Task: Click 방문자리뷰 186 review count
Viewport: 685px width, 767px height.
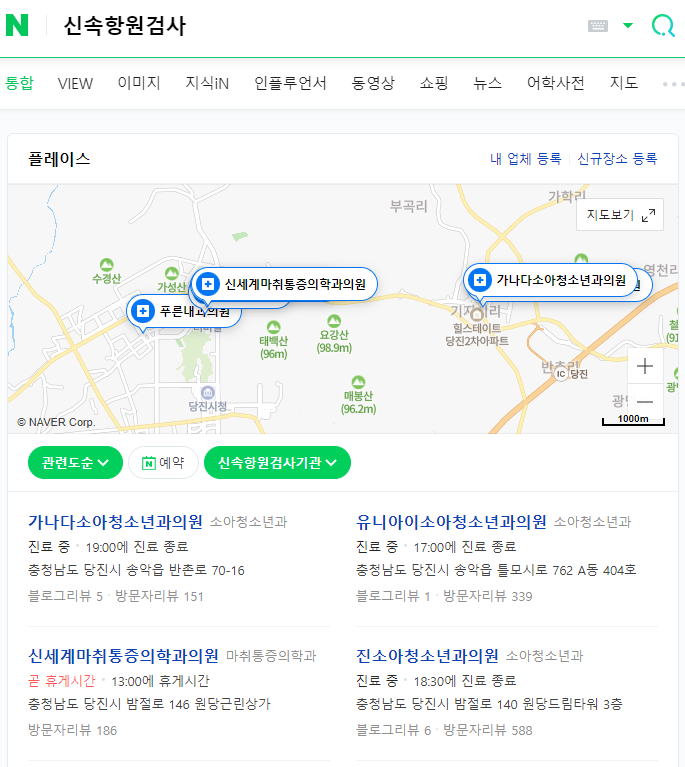Action: click(x=72, y=730)
